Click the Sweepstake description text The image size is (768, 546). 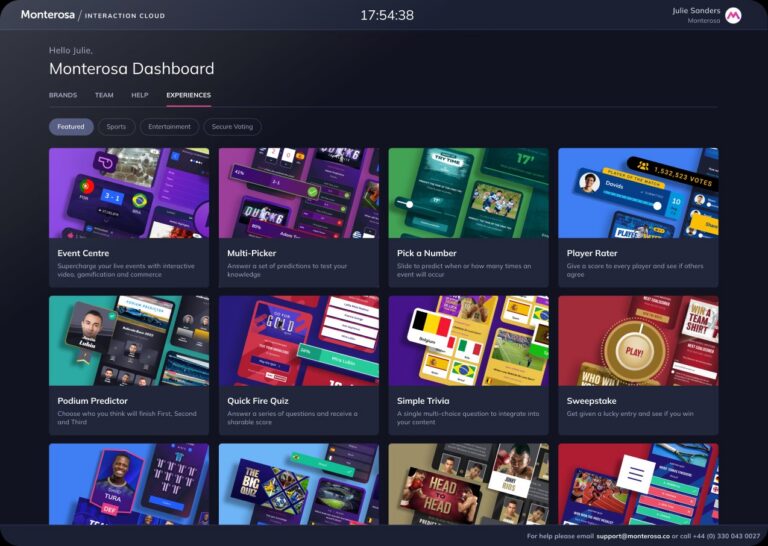[x=630, y=414]
